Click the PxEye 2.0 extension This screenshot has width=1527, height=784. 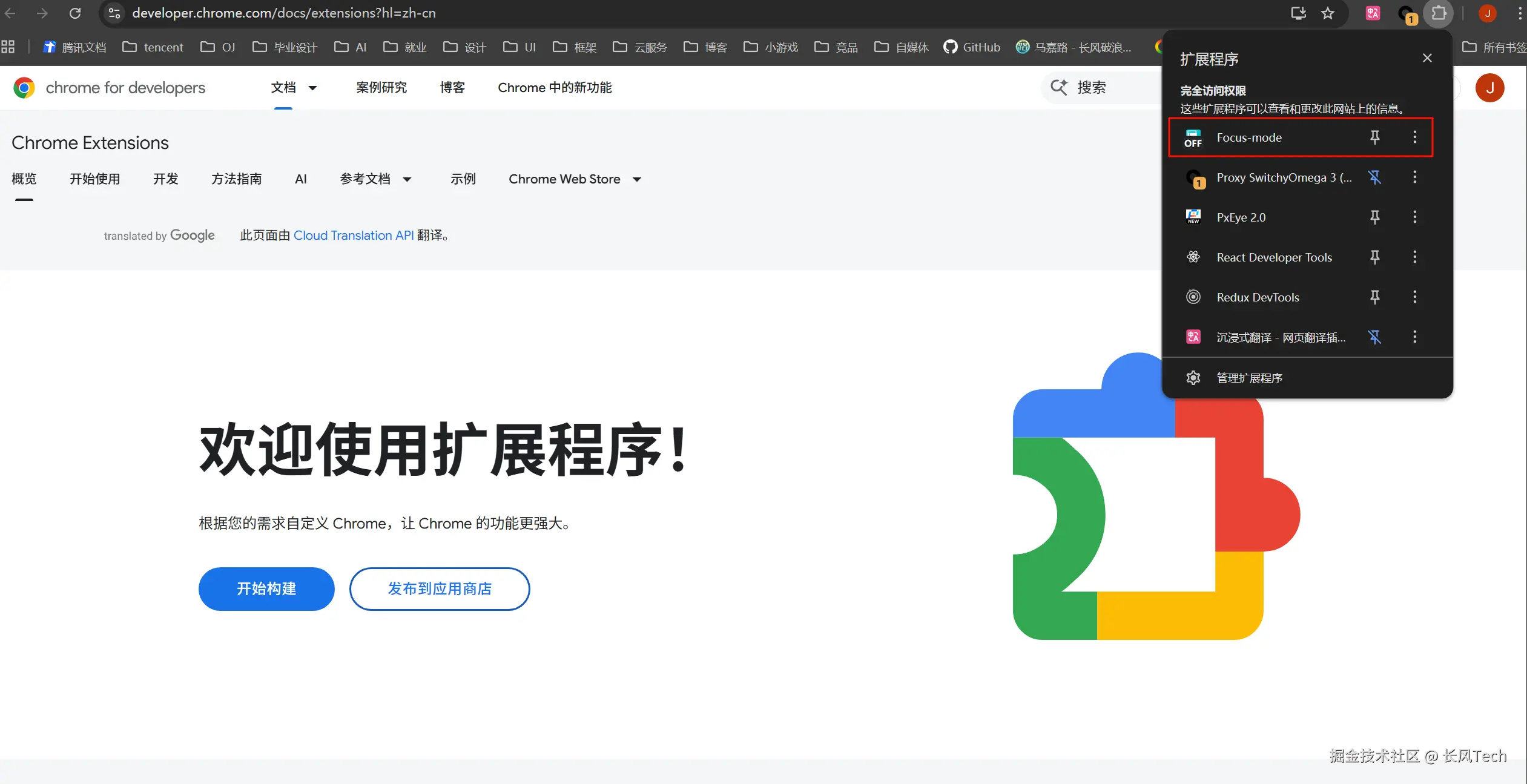click(1241, 217)
